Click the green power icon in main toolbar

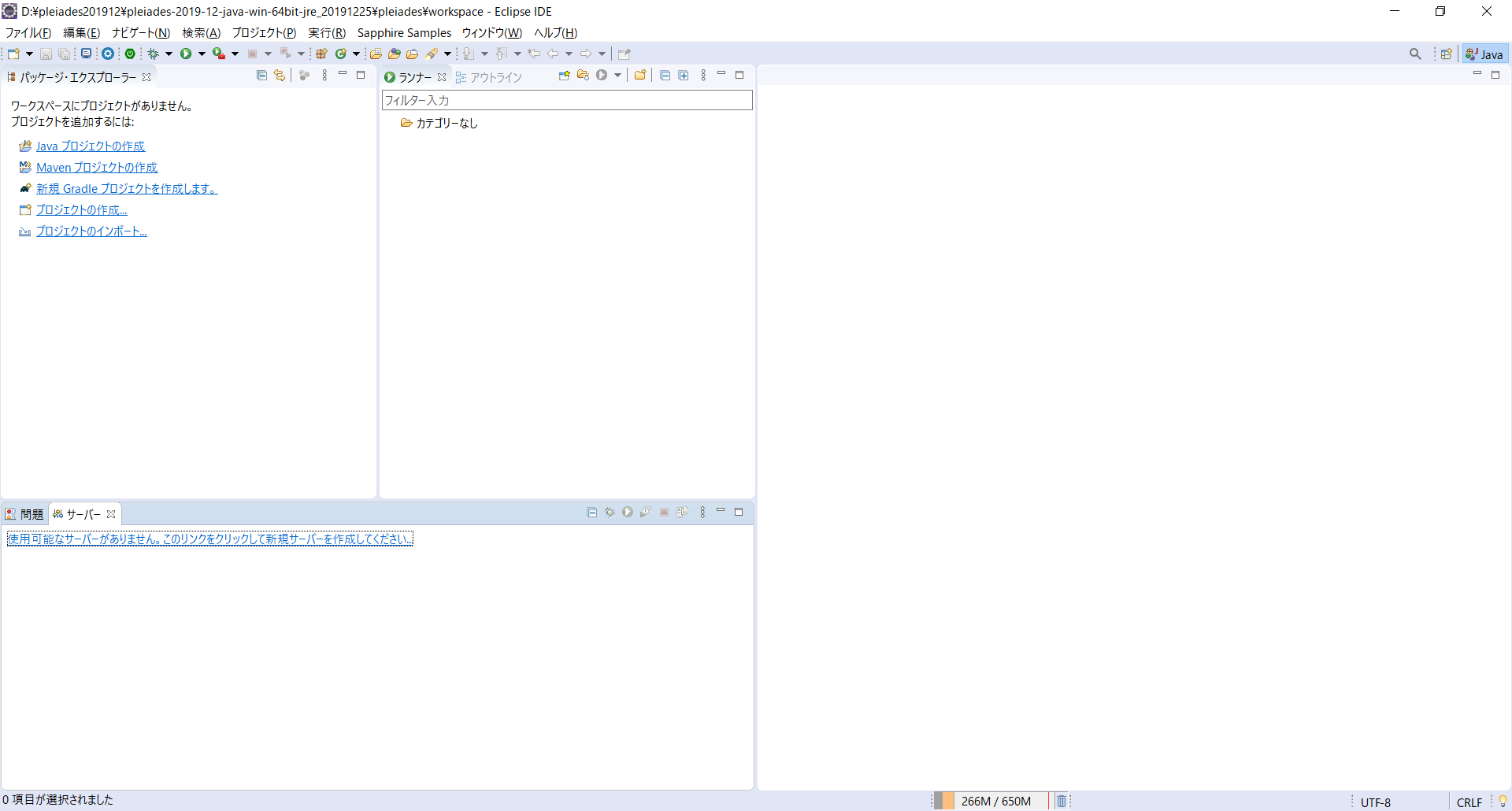[x=130, y=54]
